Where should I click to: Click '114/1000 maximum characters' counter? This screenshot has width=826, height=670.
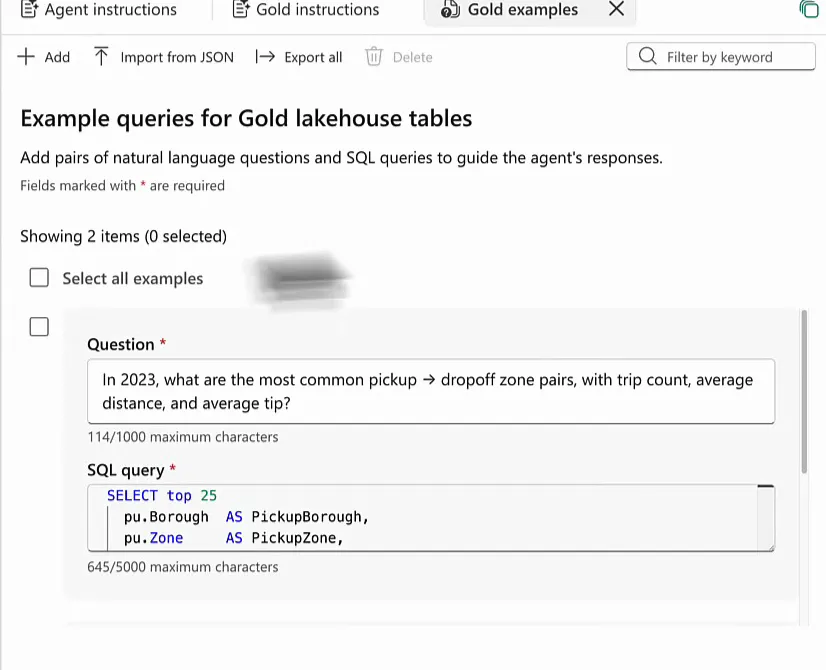click(x=183, y=437)
